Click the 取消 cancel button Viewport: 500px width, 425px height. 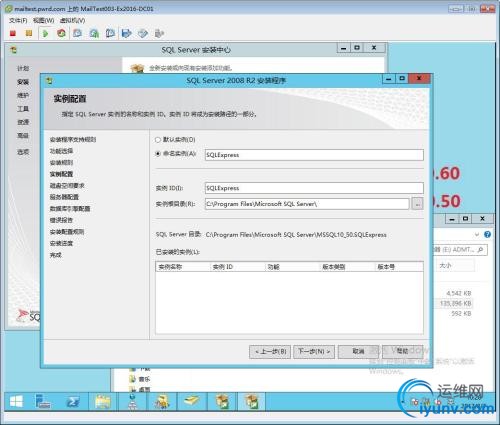(358, 351)
